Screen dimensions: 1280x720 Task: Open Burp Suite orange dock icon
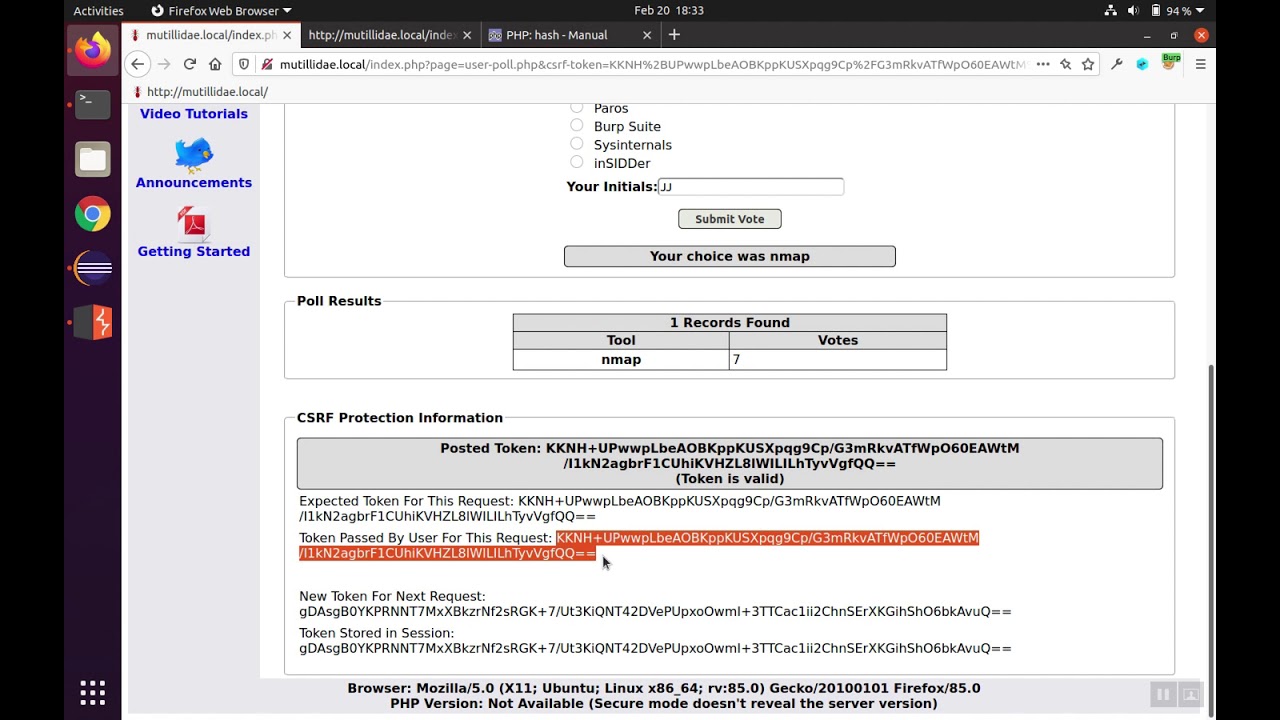pyautogui.click(x=93, y=322)
